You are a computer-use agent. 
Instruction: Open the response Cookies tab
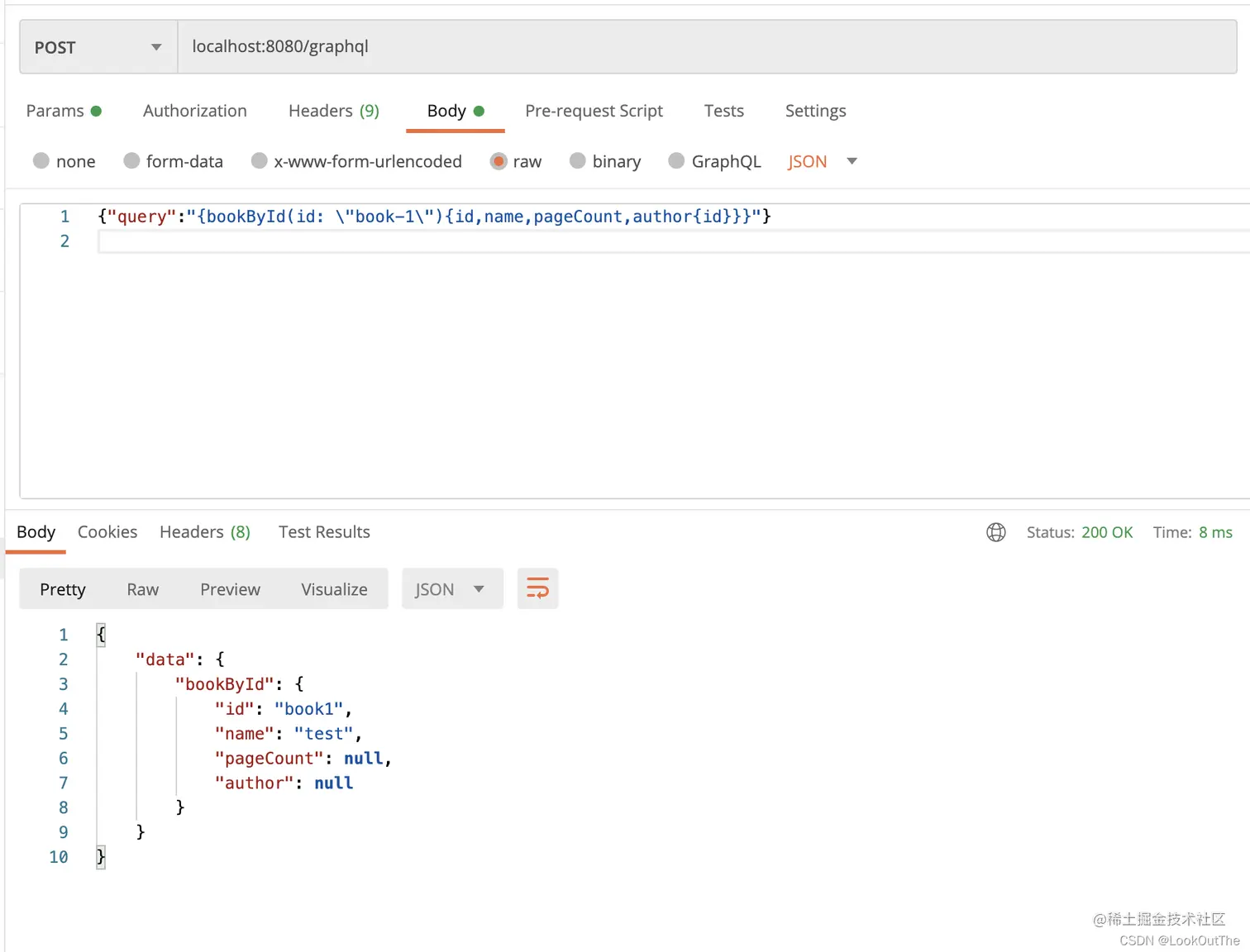click(x=107, y=532)
